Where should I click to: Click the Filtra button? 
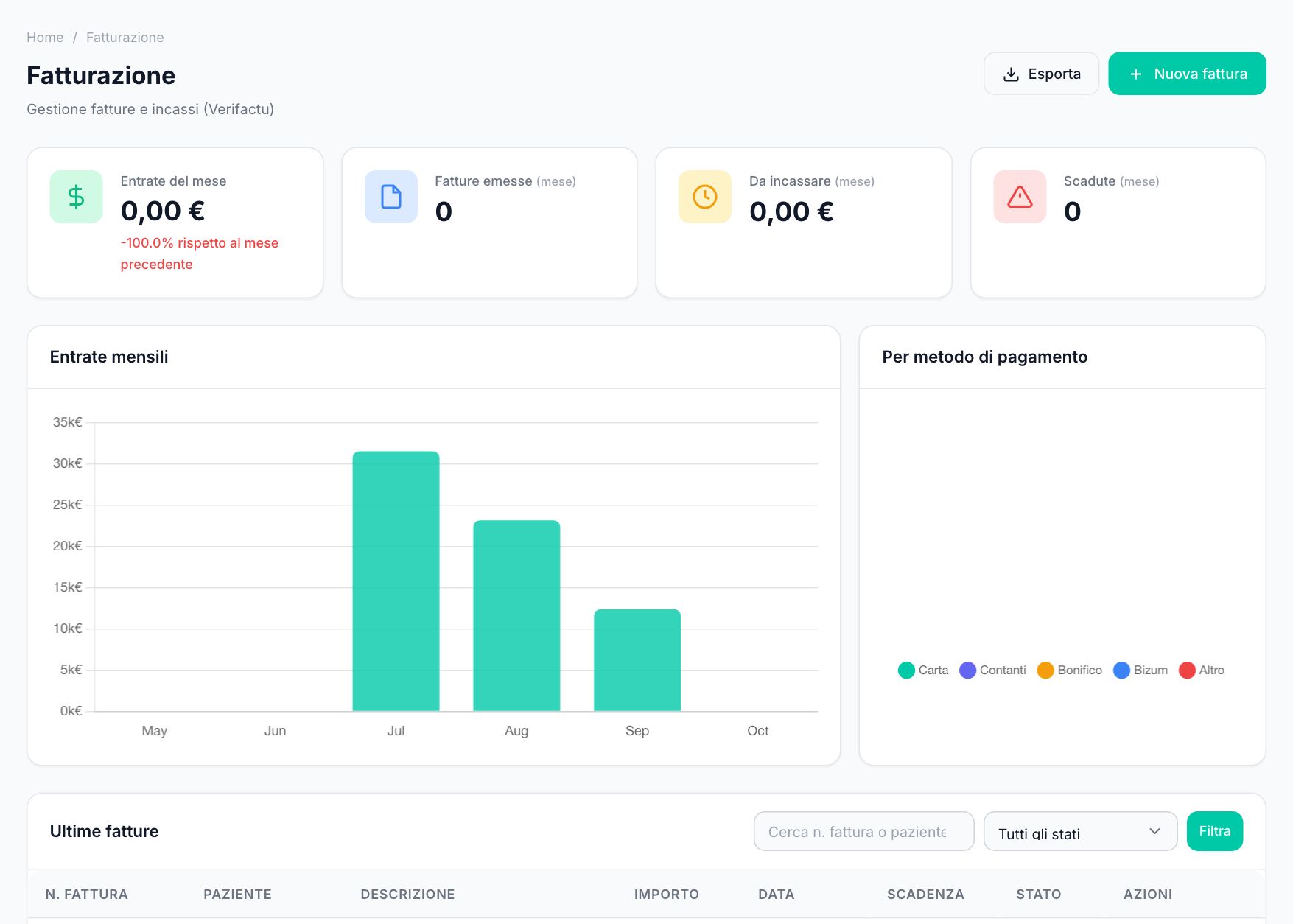[x=1215, y=831]
